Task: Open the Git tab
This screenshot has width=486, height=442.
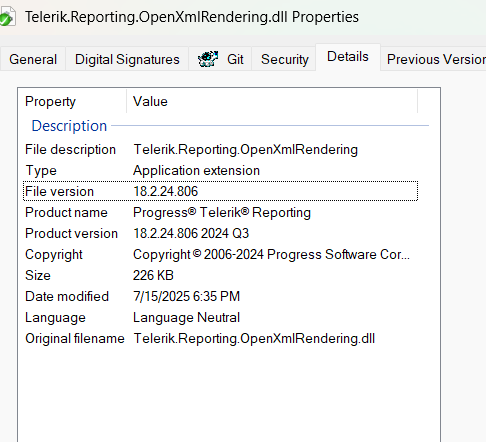Action: point(220,59)
